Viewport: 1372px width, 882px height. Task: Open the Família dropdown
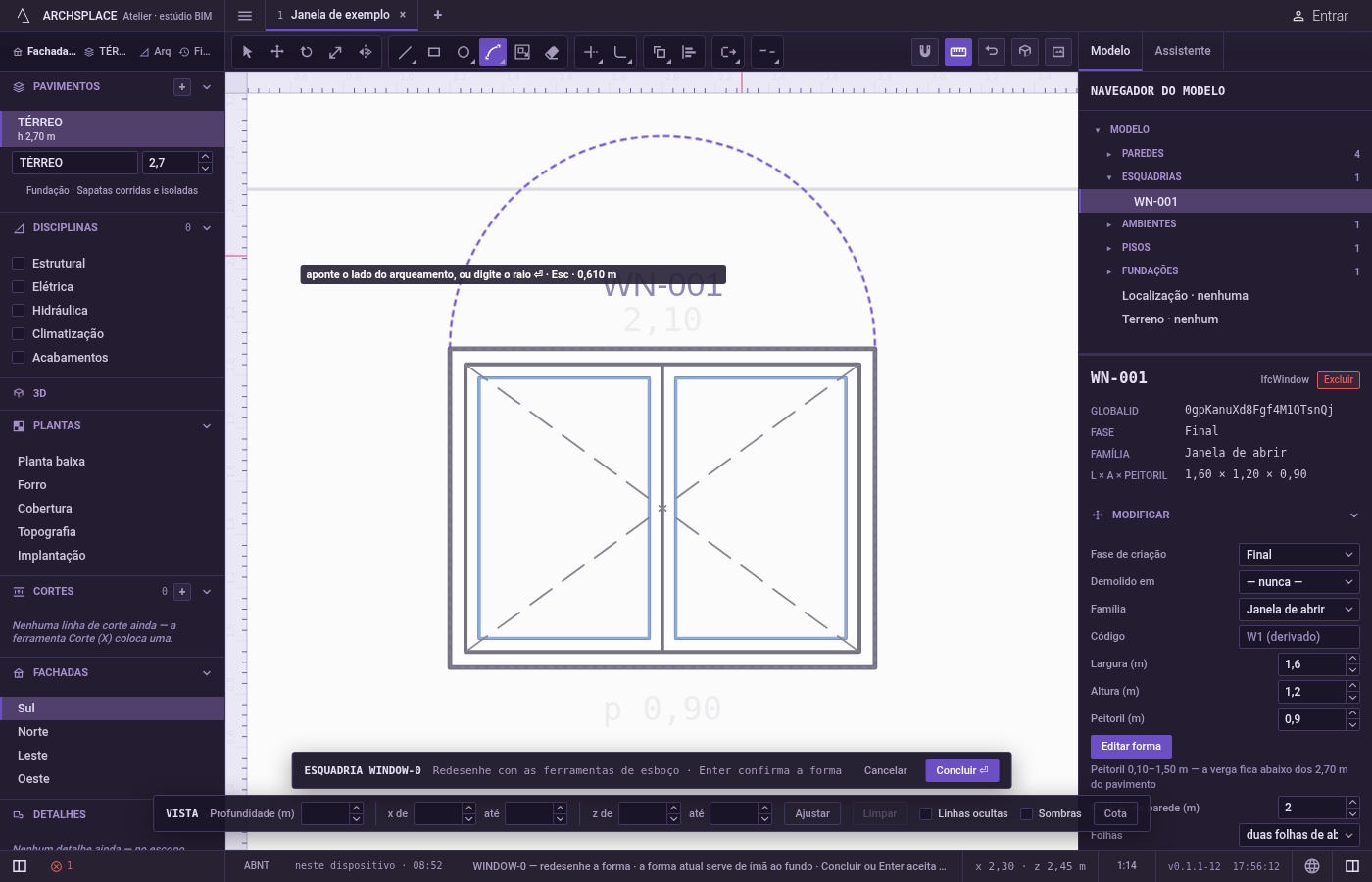tap(1299, 610)
